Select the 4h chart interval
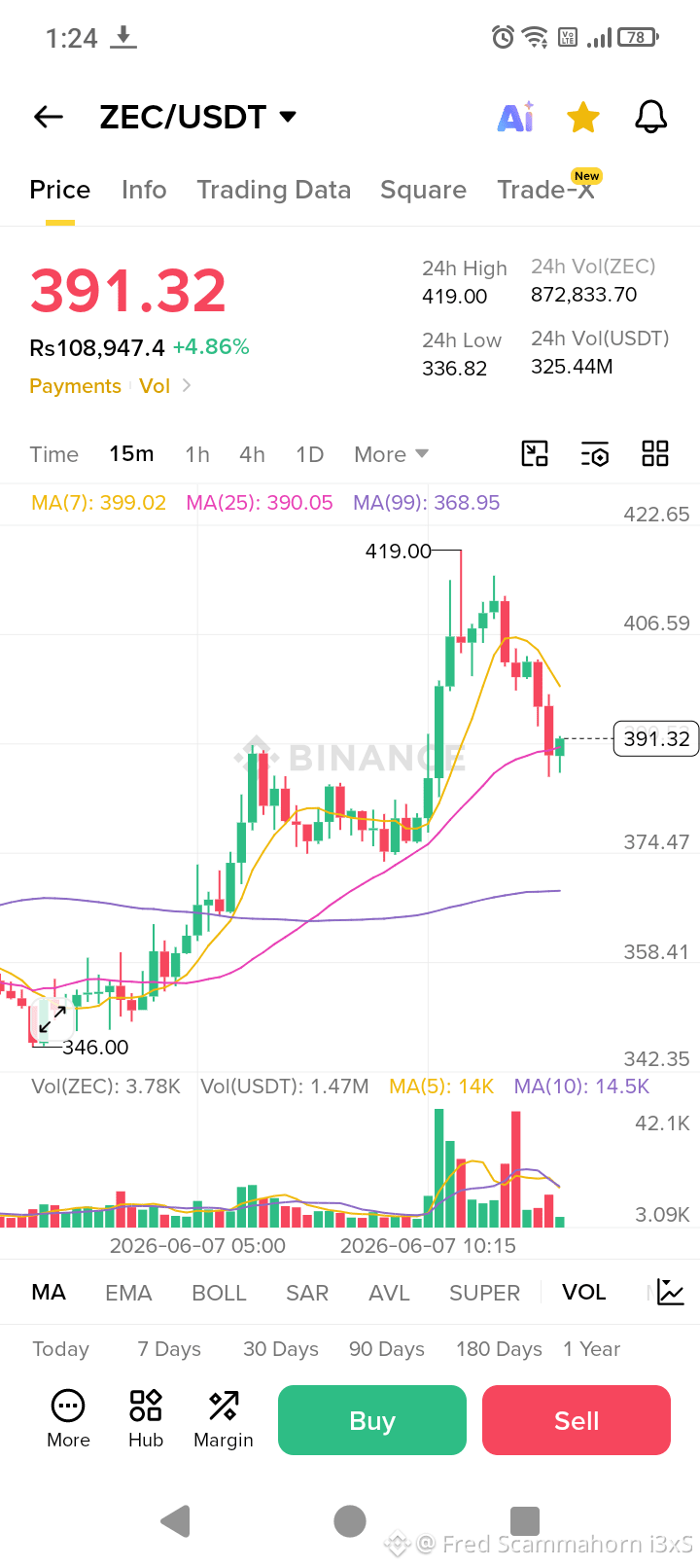This screenshot has width=700, height=1568. coord(252,454)
